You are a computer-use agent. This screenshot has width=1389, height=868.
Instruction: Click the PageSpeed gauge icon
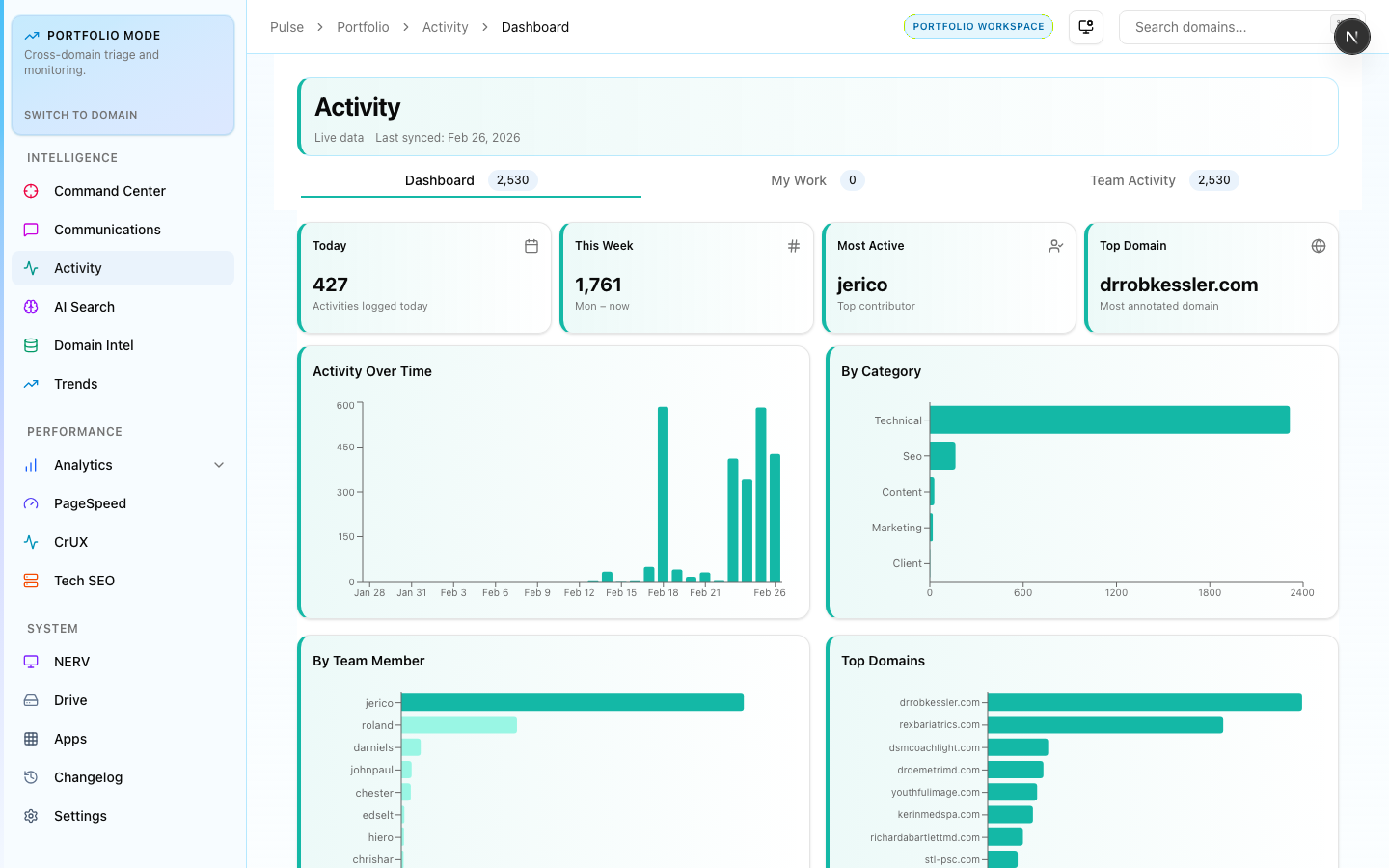coord(31,503)
